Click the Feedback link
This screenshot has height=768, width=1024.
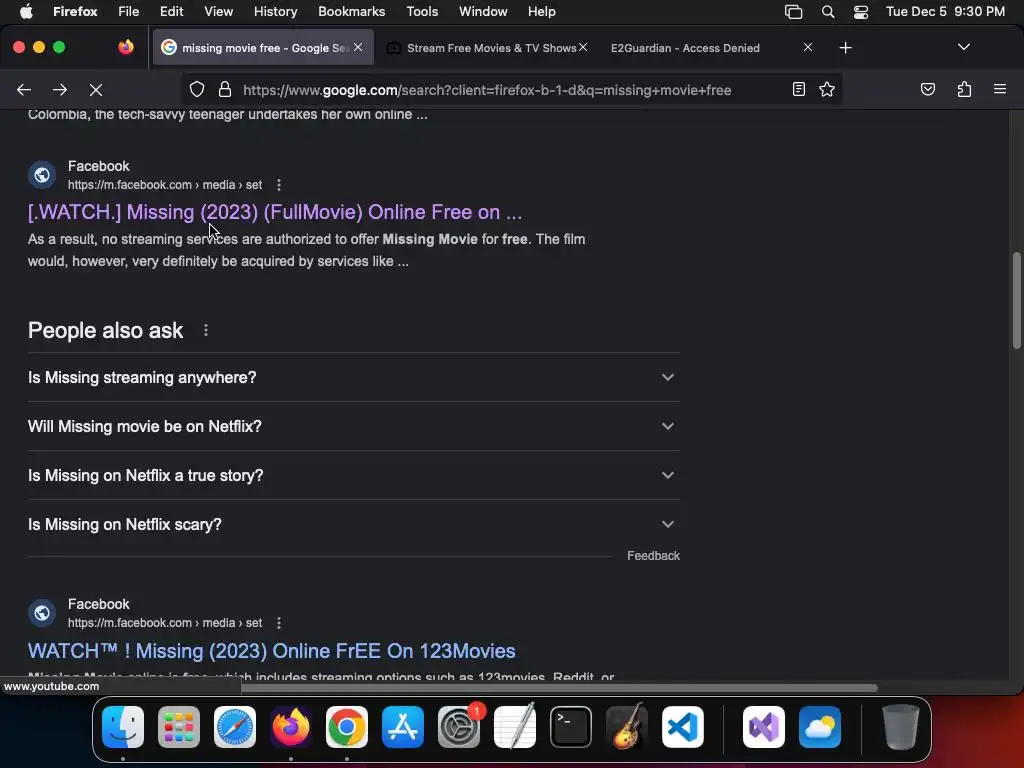coord(653,556)
